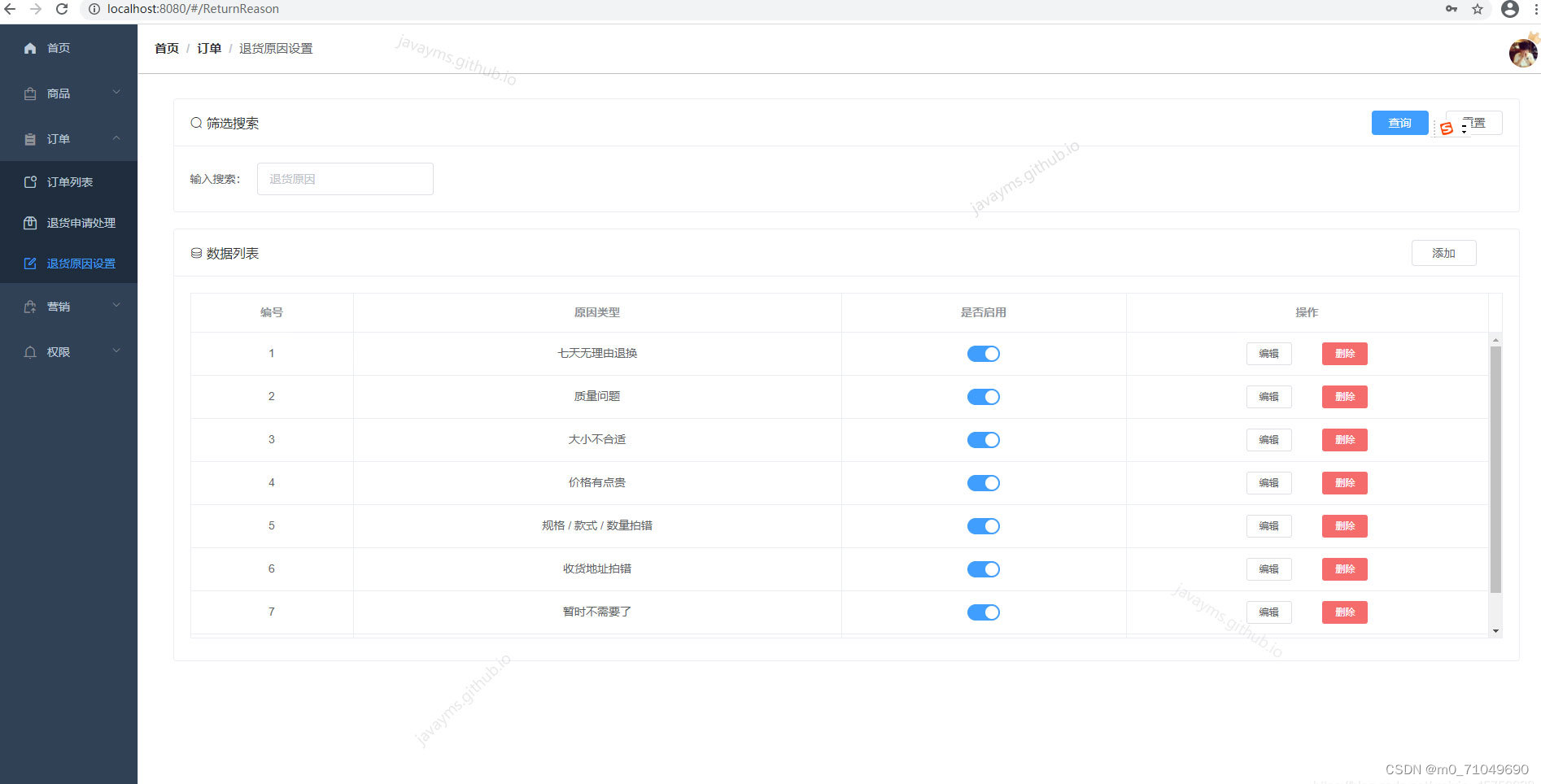The image size is (1541, 784).
Task: Click the 营销 megaphone icon in sidebar
Action: 30,306
